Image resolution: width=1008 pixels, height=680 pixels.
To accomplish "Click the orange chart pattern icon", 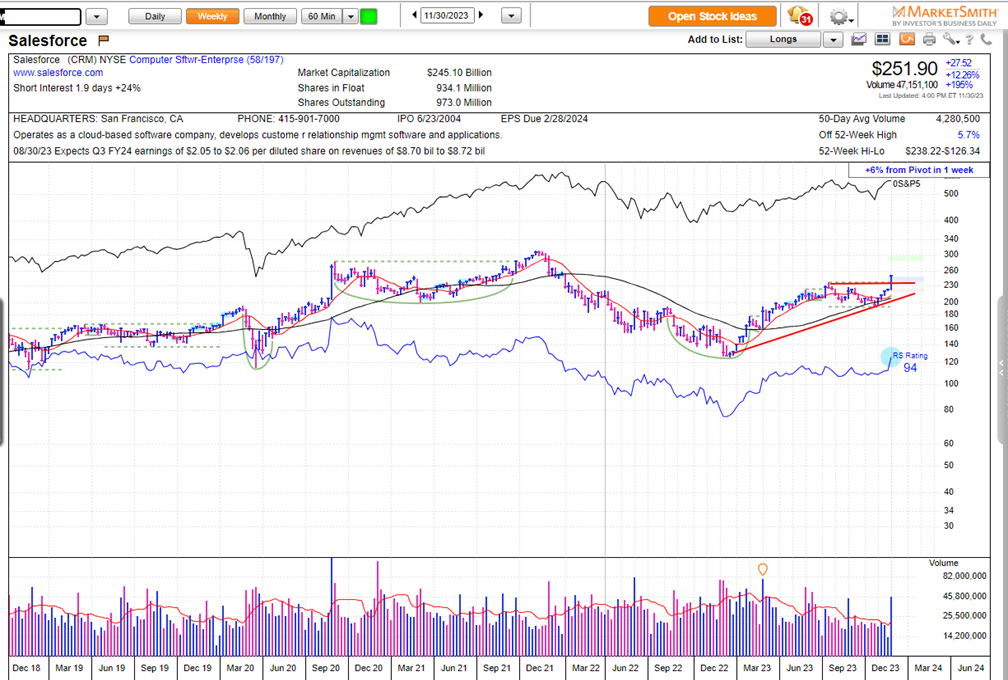I will (906, 40).
